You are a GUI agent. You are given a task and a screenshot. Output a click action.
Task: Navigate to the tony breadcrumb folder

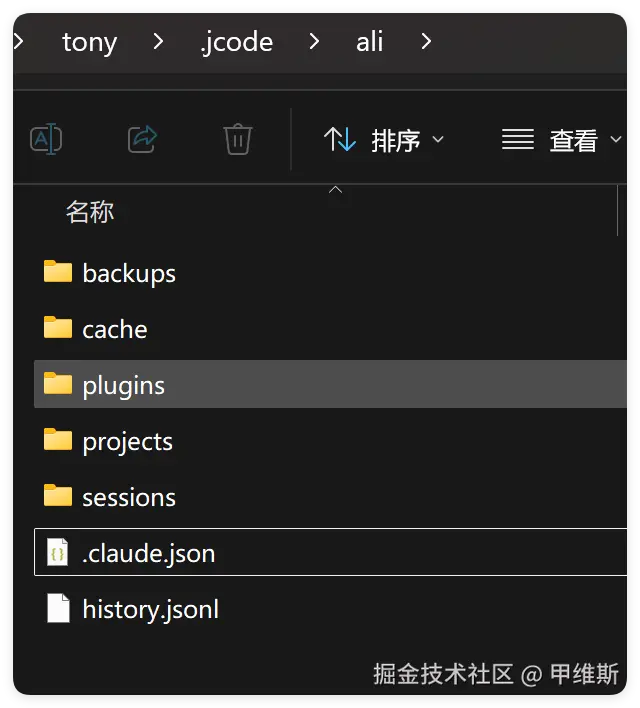click(89, 42)
